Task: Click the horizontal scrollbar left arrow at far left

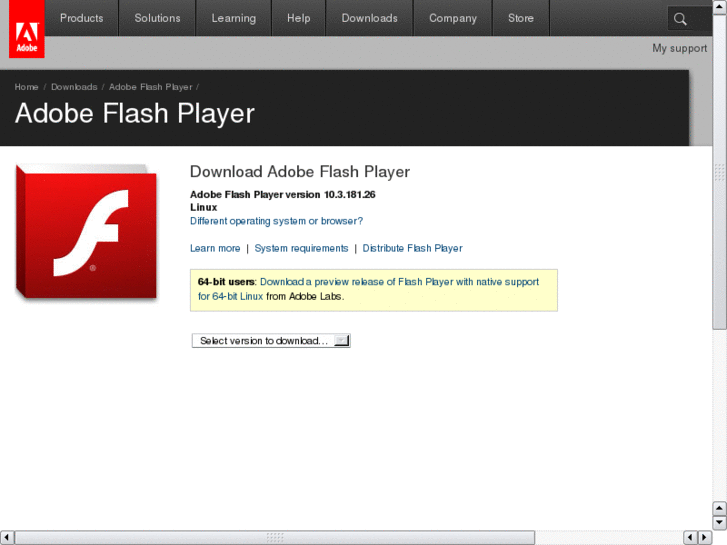Action: pyautogui.click(x=6, y=538)
